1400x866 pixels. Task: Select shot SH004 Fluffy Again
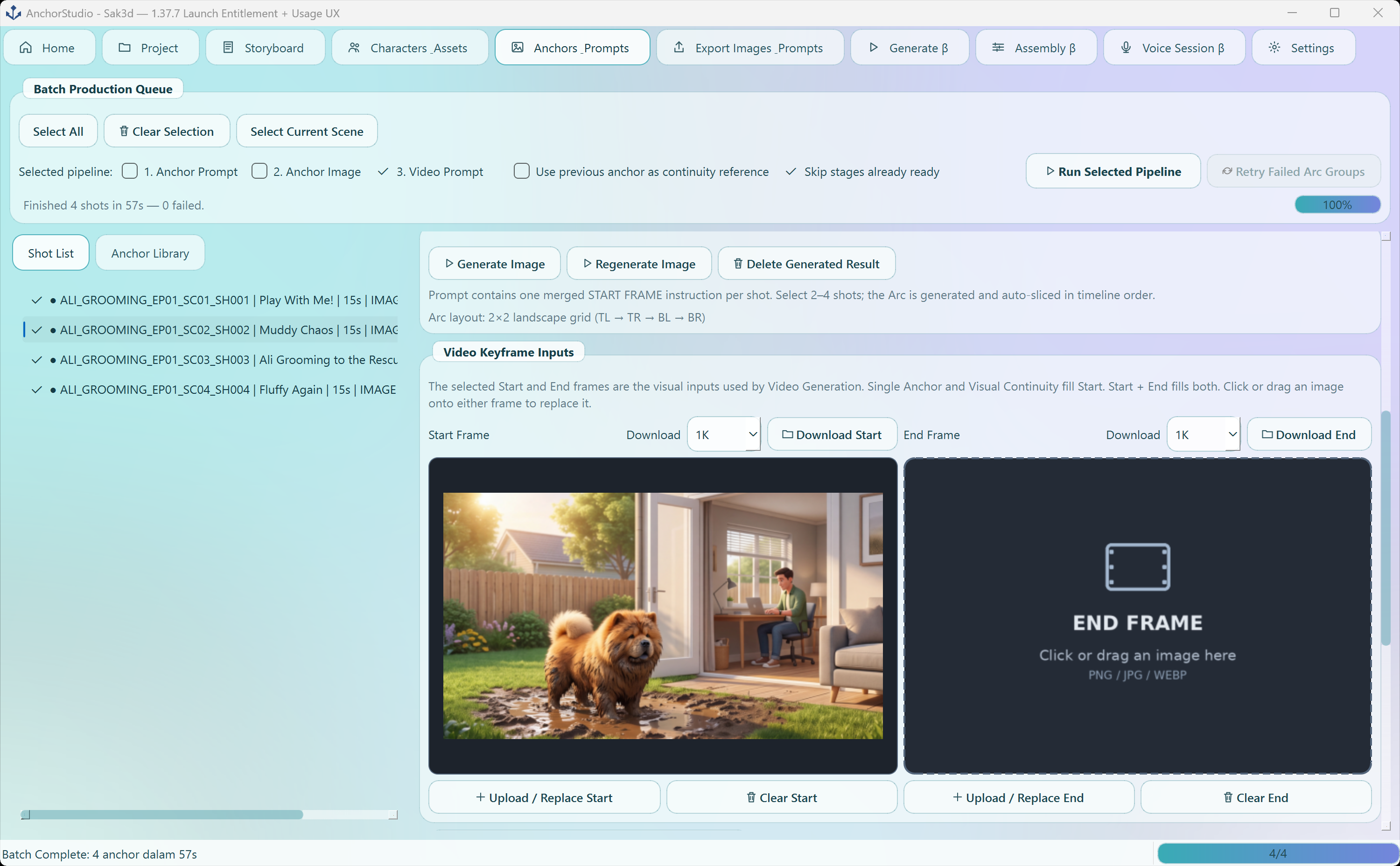point(210,390)
